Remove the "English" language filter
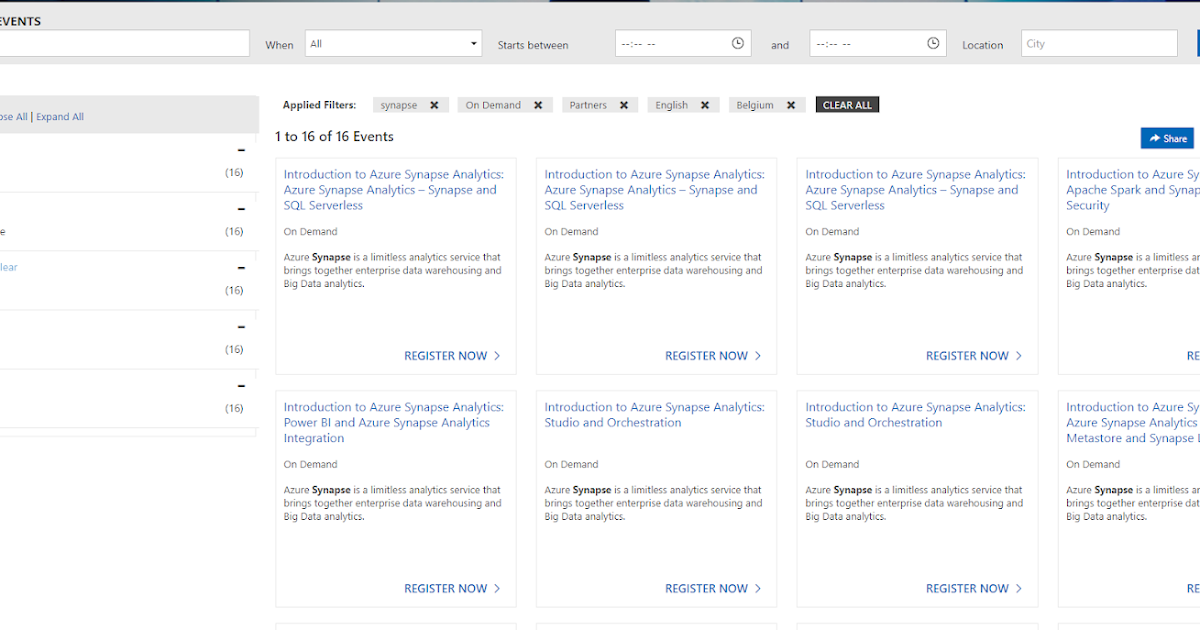This screenshot has width=1200, height=630. [x=704, y=104]
